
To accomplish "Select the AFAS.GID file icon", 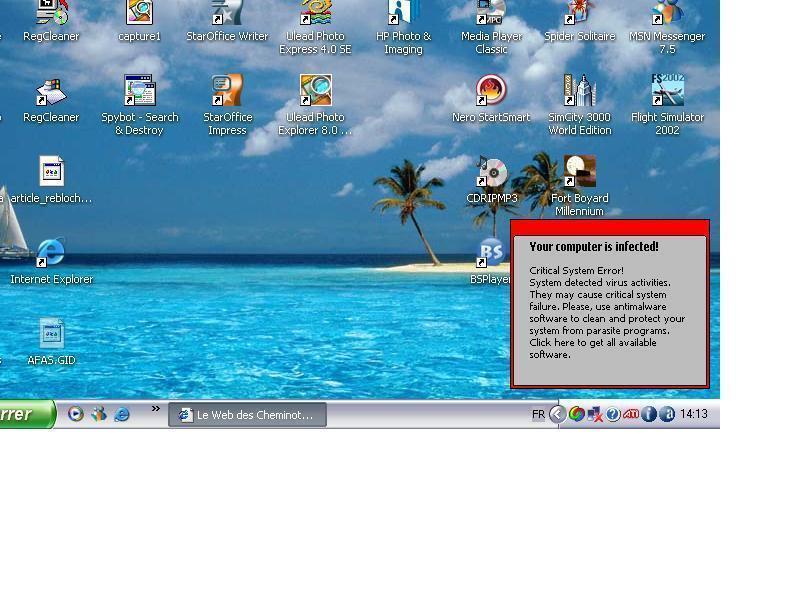I will (x=51, y=335).
